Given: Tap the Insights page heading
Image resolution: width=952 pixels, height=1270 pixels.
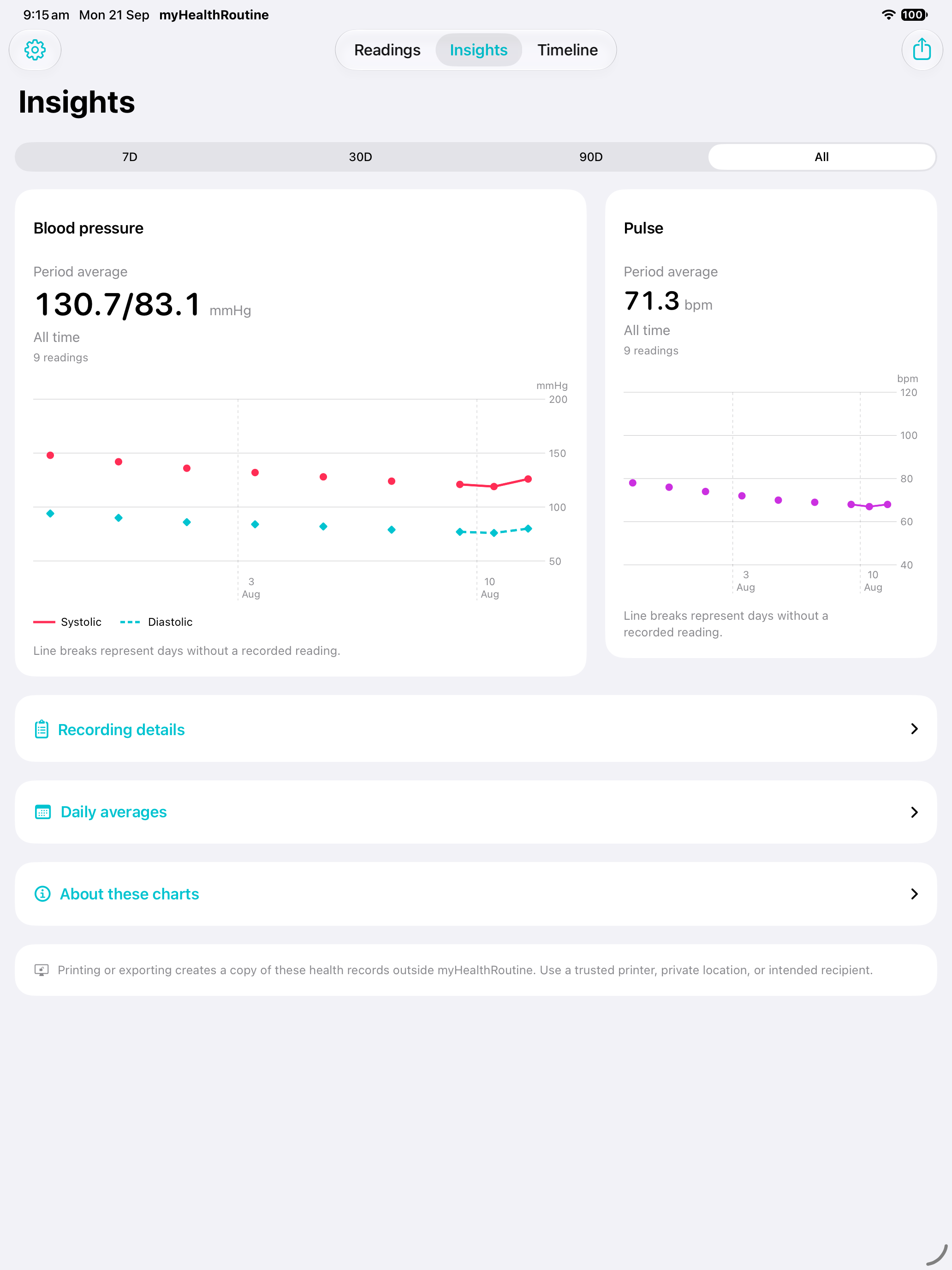Looking at the screenshot, I should tap(76, 102).
